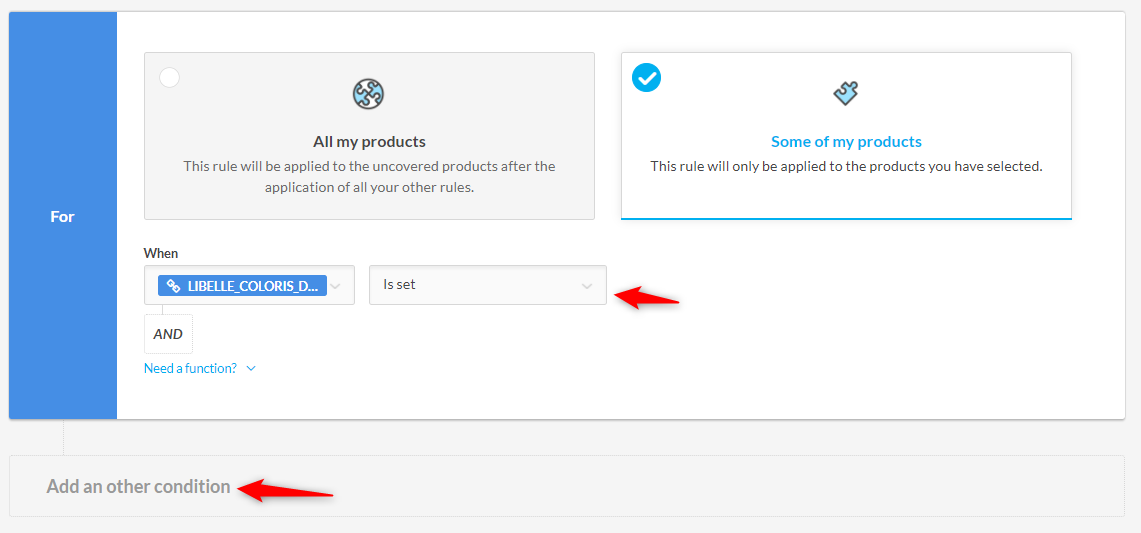Click the single puzzle piece icon
Screen dimensions: 1141x533
[x=846, y=94]
